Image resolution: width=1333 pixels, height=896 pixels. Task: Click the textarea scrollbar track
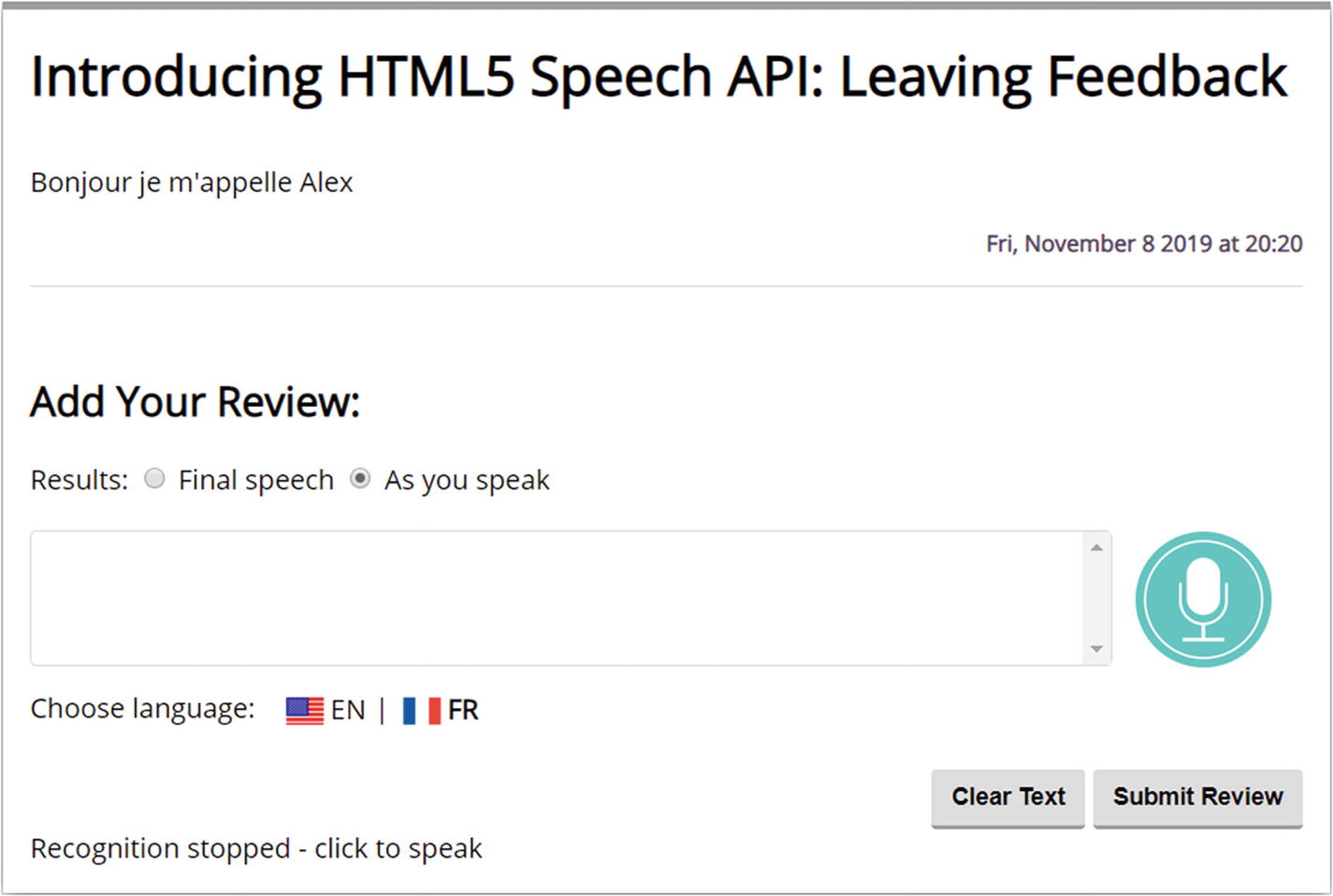(x=1096, y=599)
